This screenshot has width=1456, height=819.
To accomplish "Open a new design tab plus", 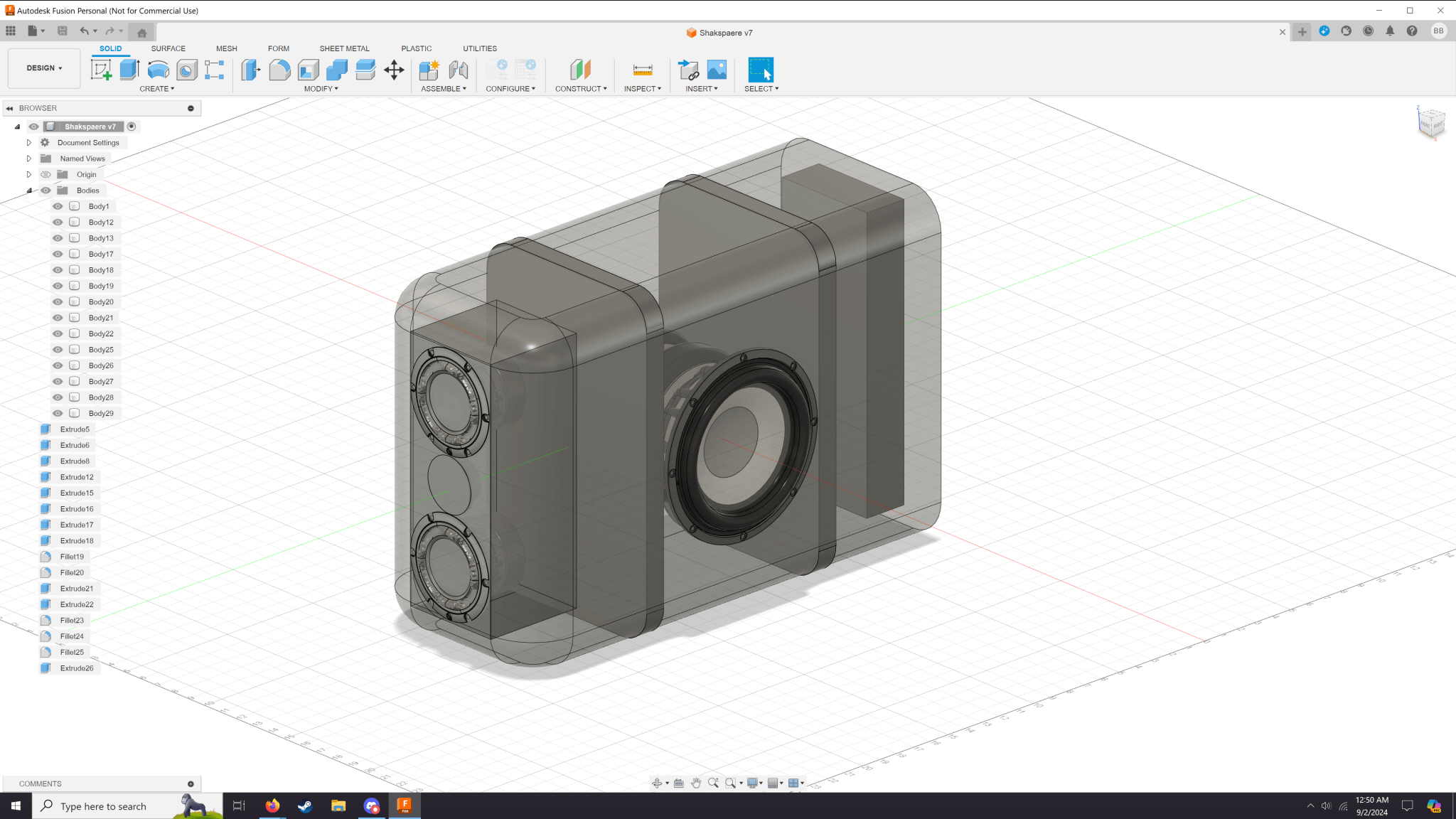I will pyautogui.click(x=1302, y=32).
